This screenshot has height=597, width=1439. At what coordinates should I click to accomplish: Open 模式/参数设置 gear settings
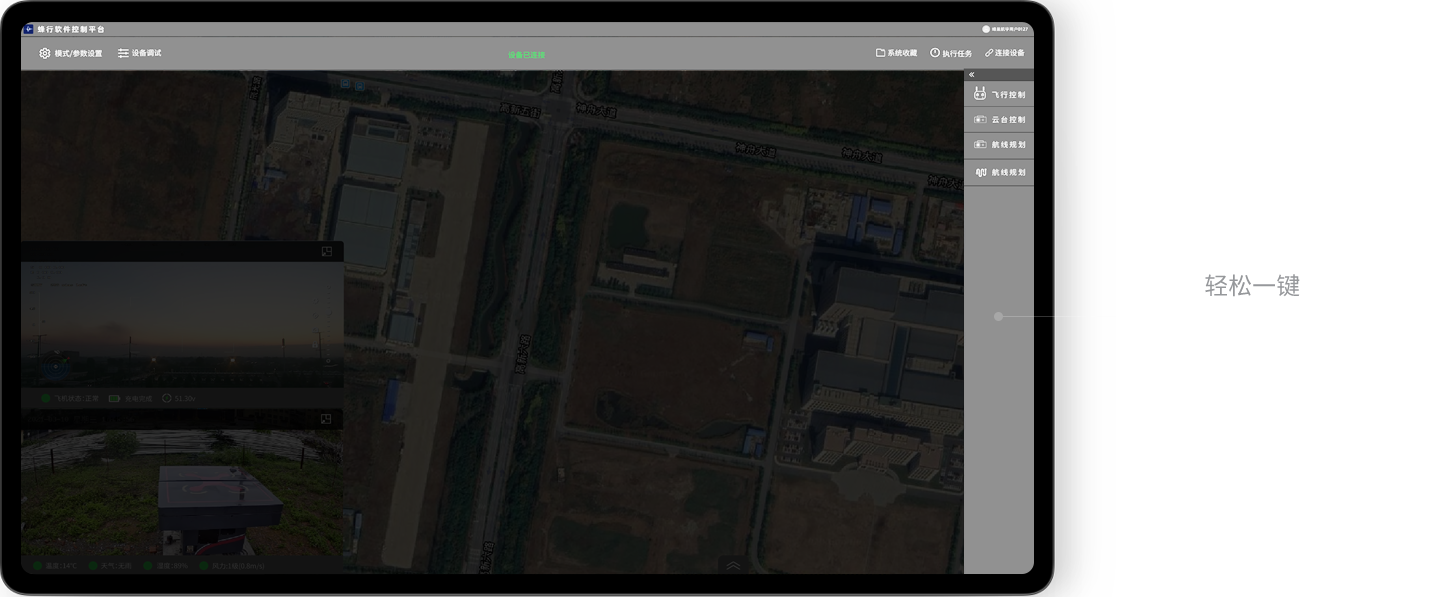[70, 53]
